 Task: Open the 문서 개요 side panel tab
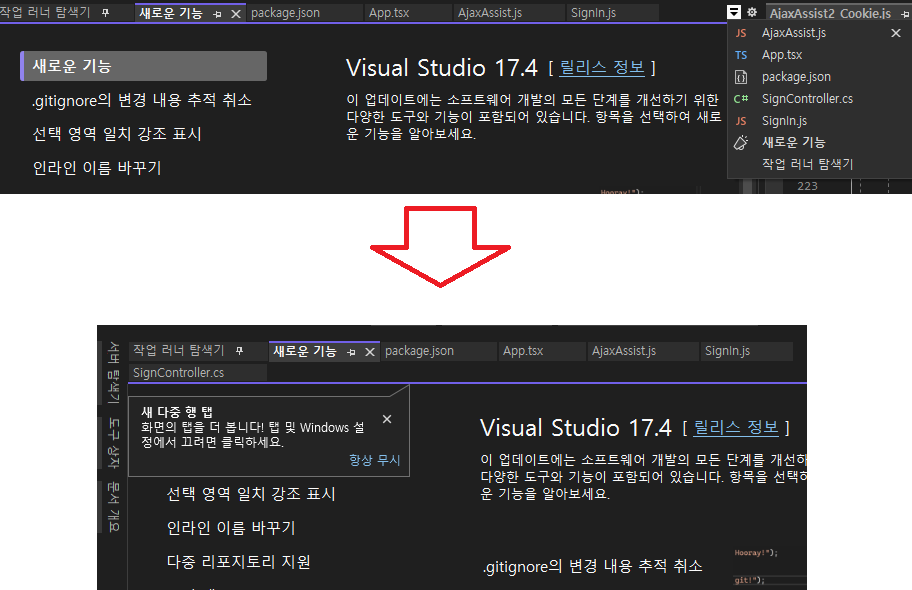coord(113,507)
